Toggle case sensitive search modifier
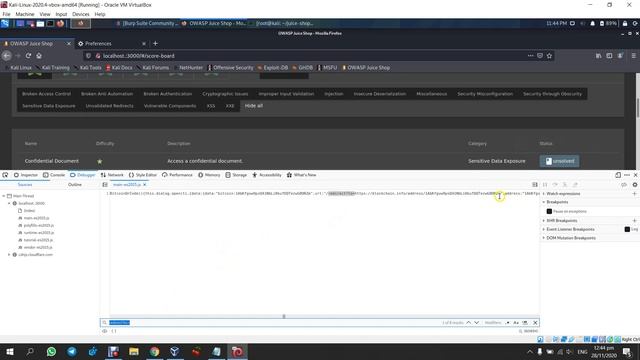The image size is (640, 360). coord(516,322)
